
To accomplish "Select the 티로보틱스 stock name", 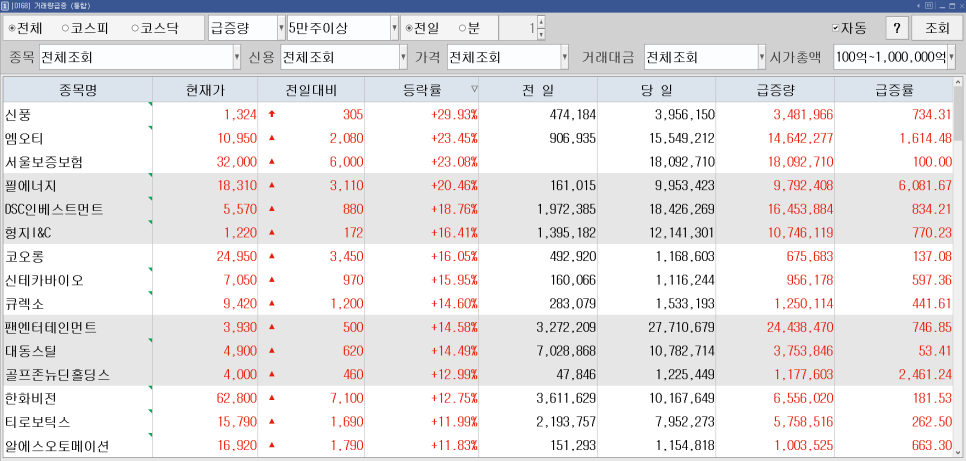I will (x=38, y=422).
